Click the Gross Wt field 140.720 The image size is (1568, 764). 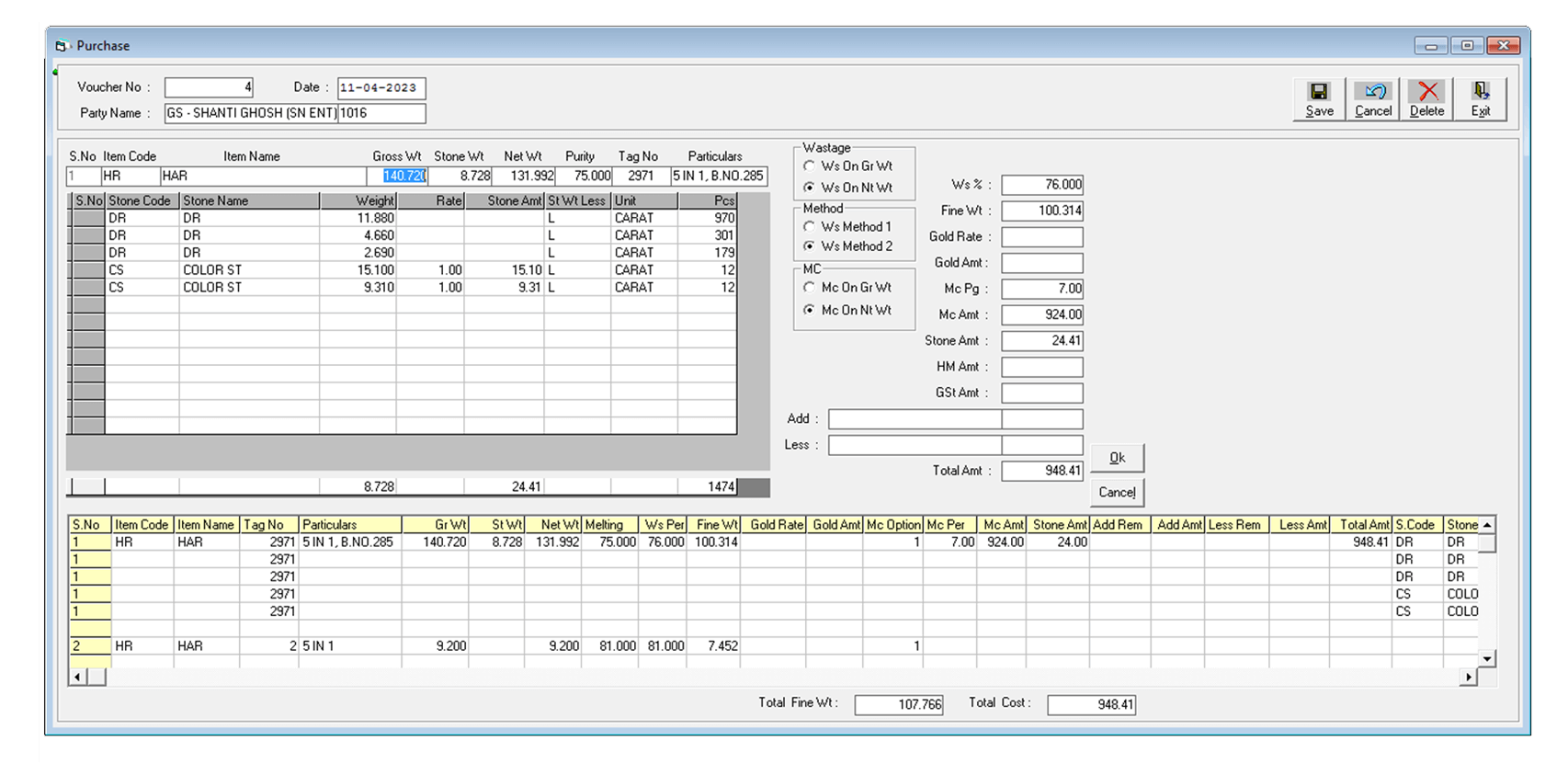tap(397, 176)
